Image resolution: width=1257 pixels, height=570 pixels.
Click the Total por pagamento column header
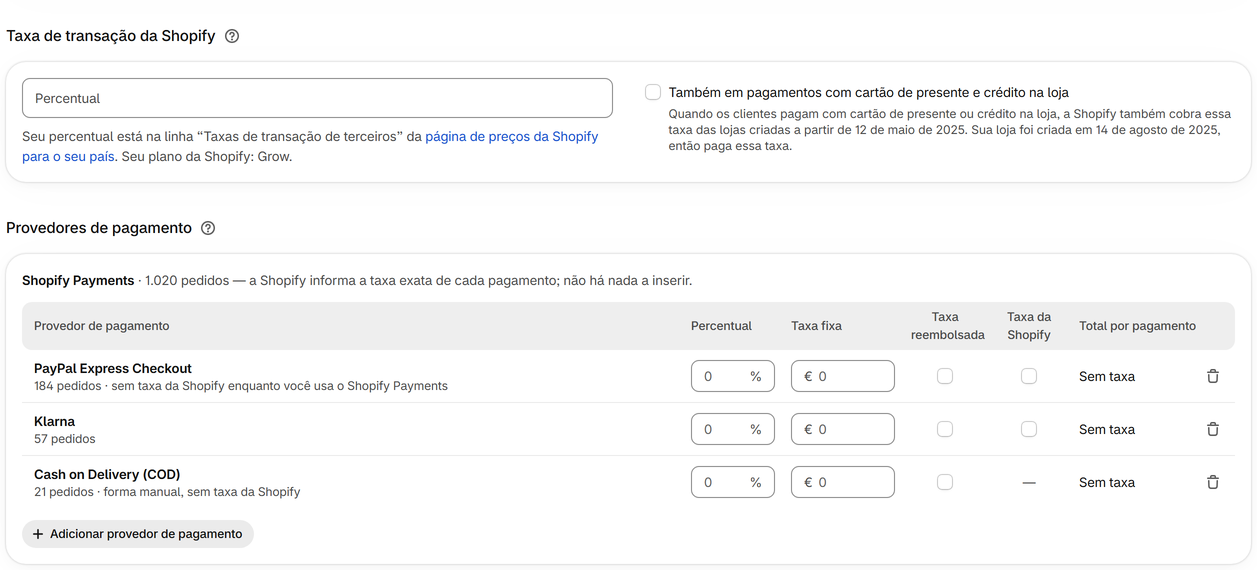(1137, 326)
